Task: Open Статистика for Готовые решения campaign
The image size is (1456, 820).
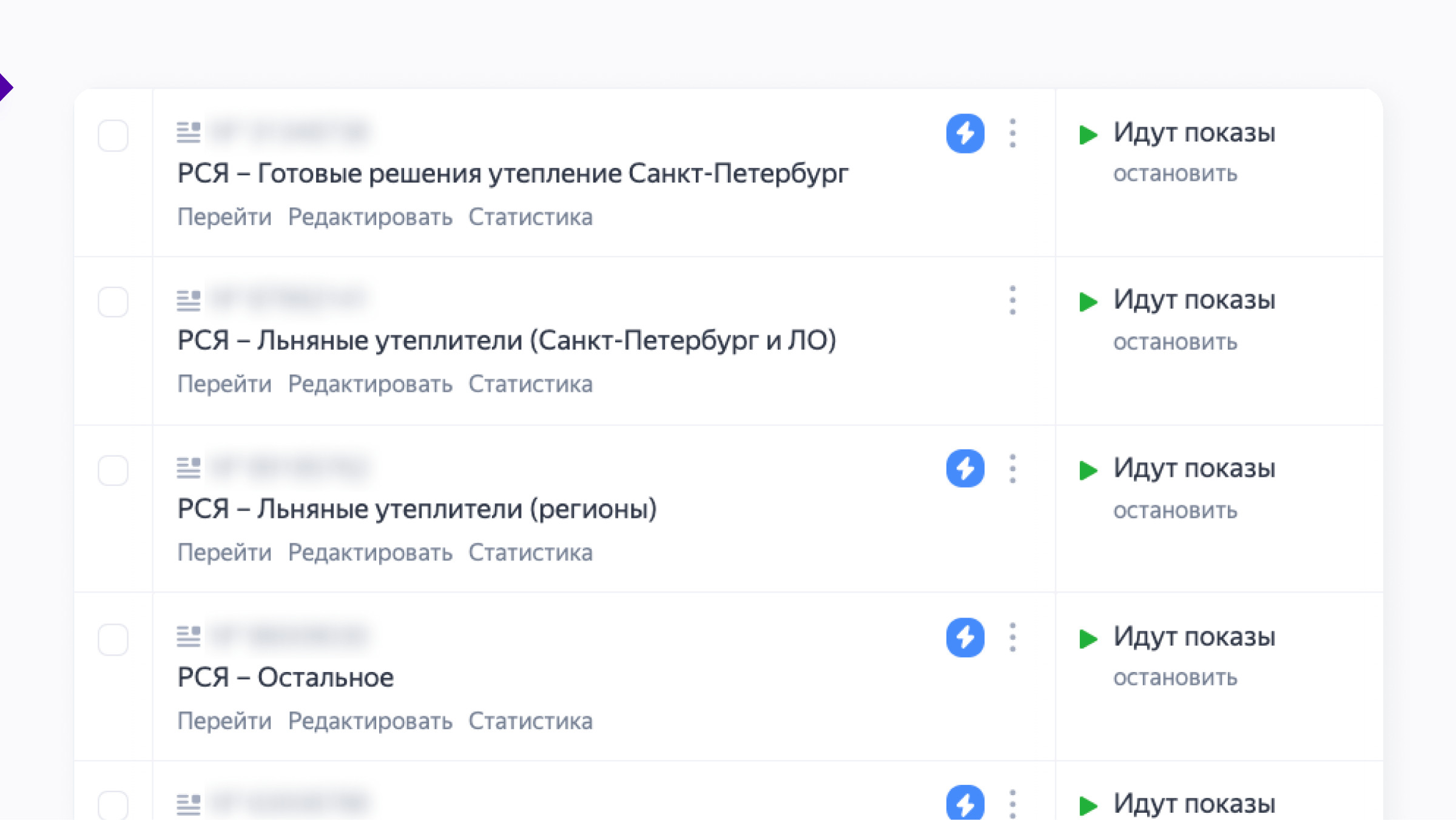Action: tap(530, 217)
